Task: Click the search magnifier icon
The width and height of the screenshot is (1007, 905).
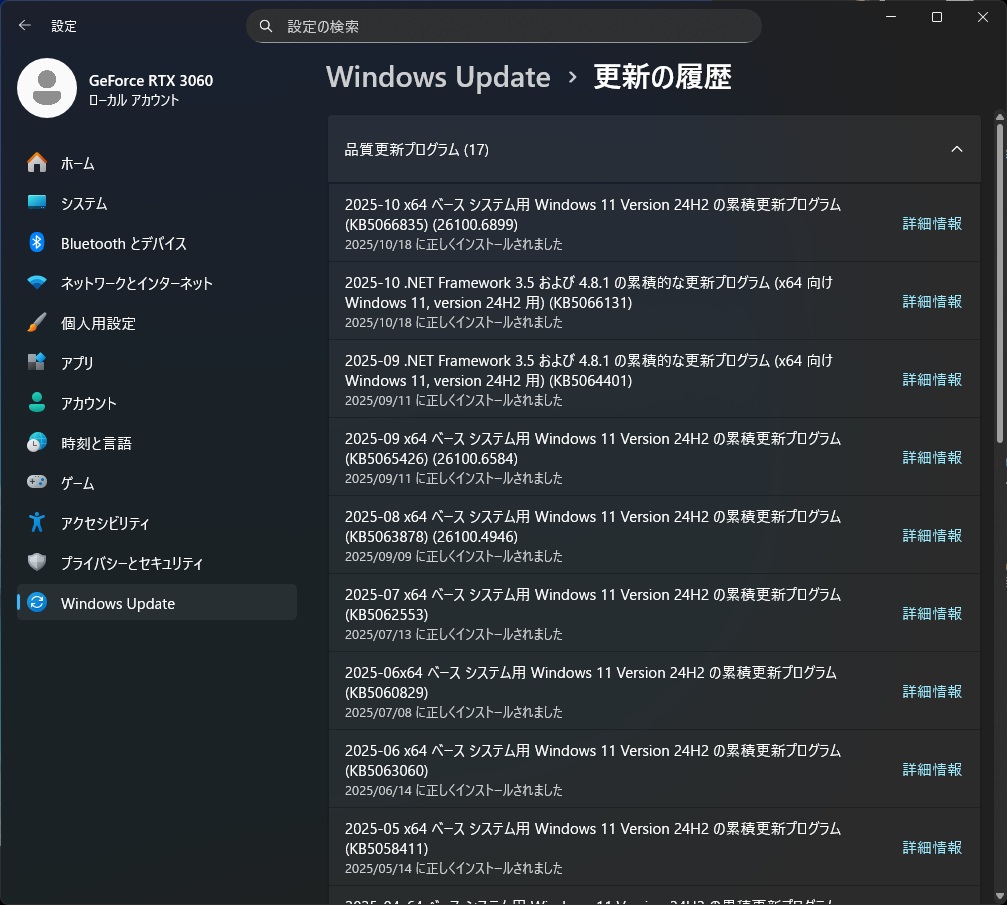Action: (x=265, y=26)
